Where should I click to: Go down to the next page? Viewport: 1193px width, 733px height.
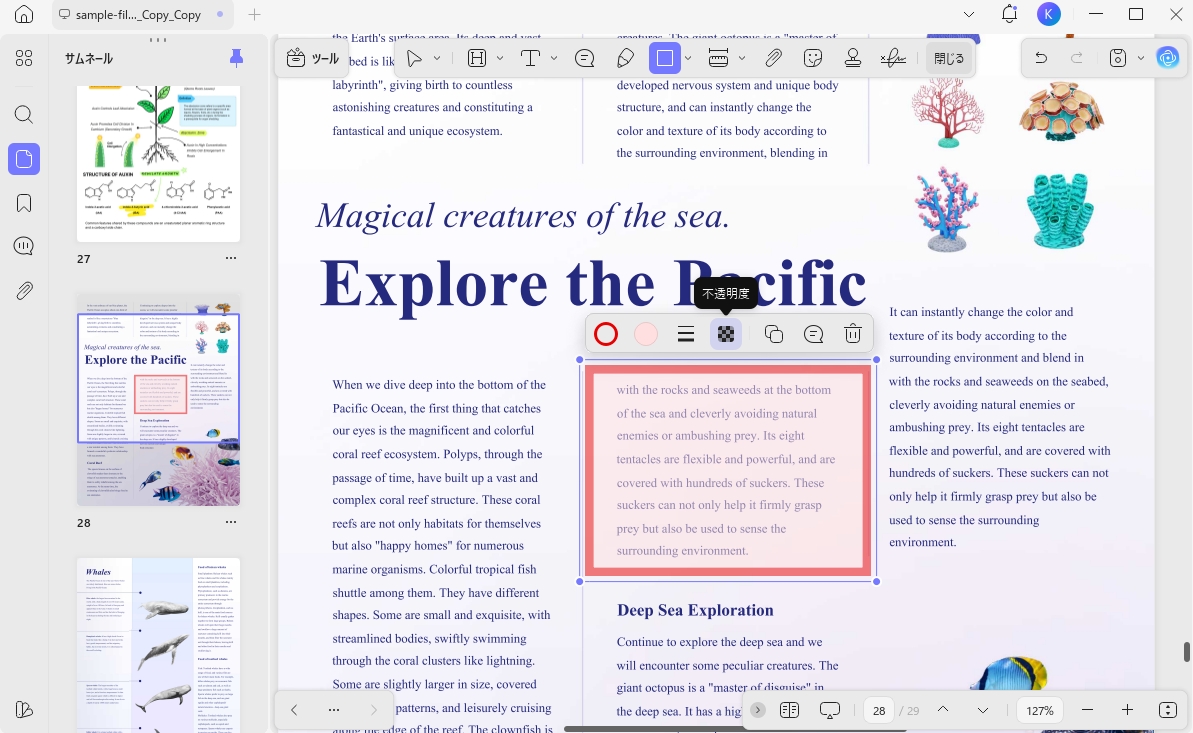(983, 710)
